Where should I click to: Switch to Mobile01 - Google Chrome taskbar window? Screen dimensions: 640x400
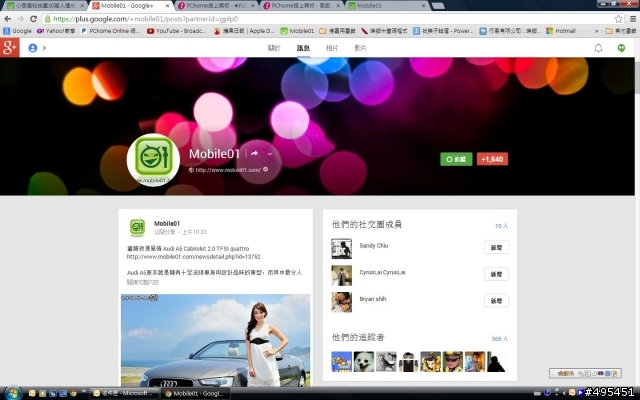click(x=195, y=393)
